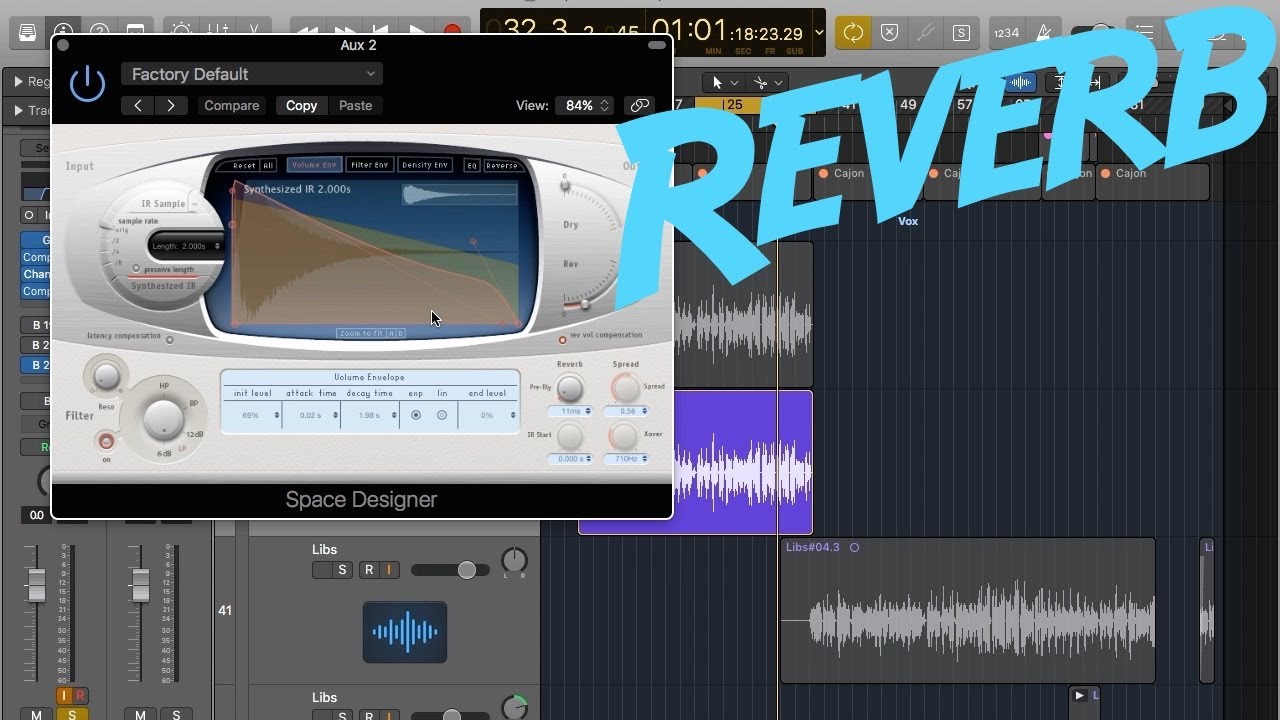This screenshot has width=1280, height=720.
Task: Switch to the EQ tab
Action: [472, 166]
